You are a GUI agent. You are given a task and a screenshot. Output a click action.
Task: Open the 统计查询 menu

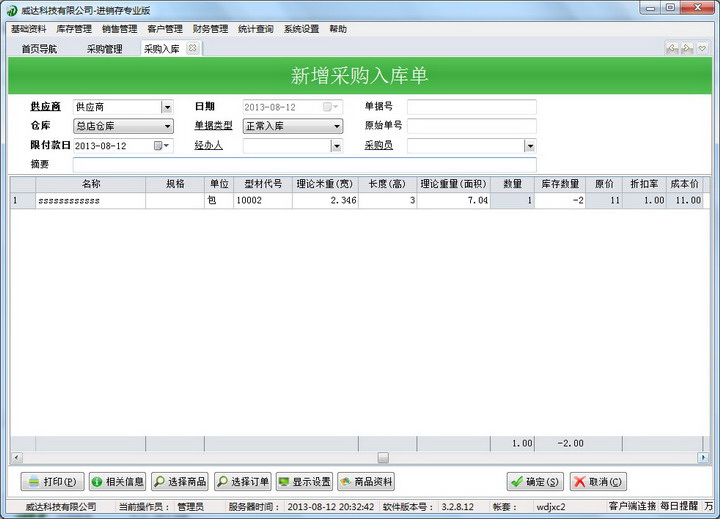[x=256, y=29]
